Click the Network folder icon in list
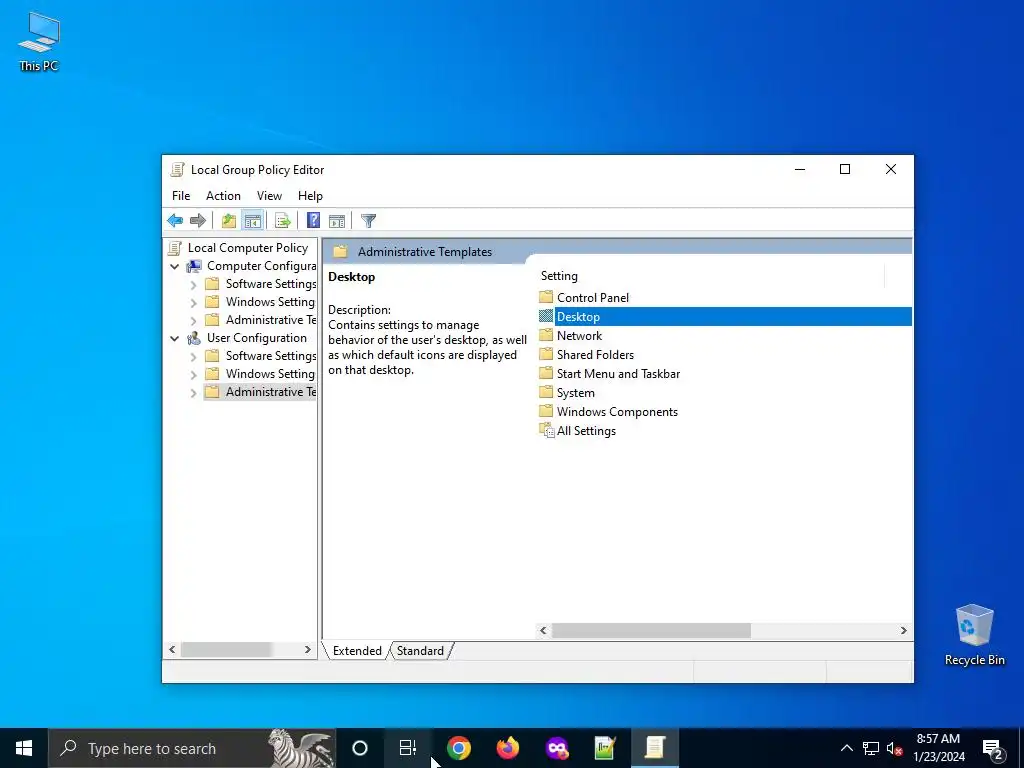This screenshot has height=768, width=1024. pos(546,335)
